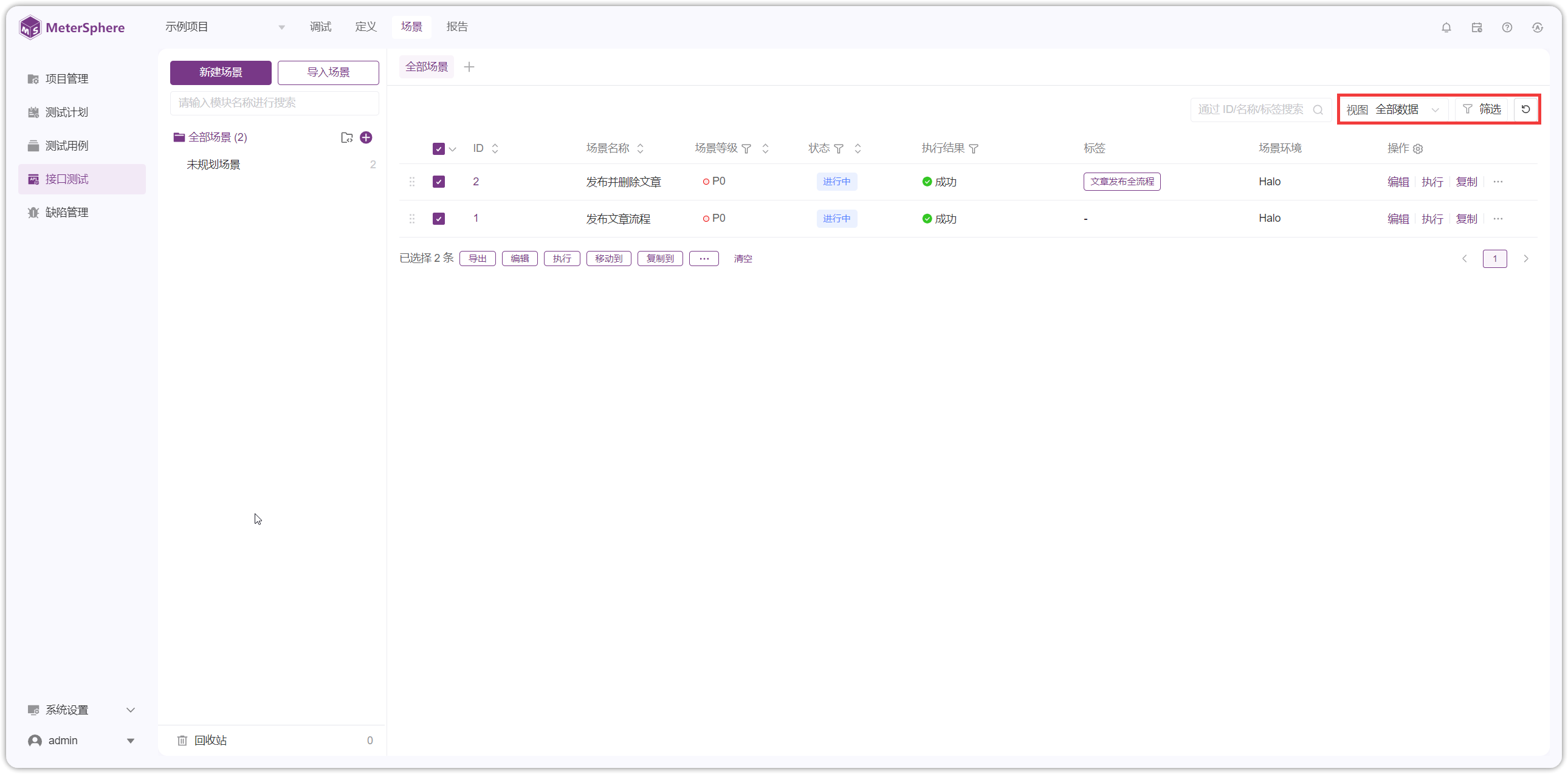Click the search magnifier icon in the scenario search box
Image resolution: width=1568 pixels, height=774 pixels.
(1318, 110)
